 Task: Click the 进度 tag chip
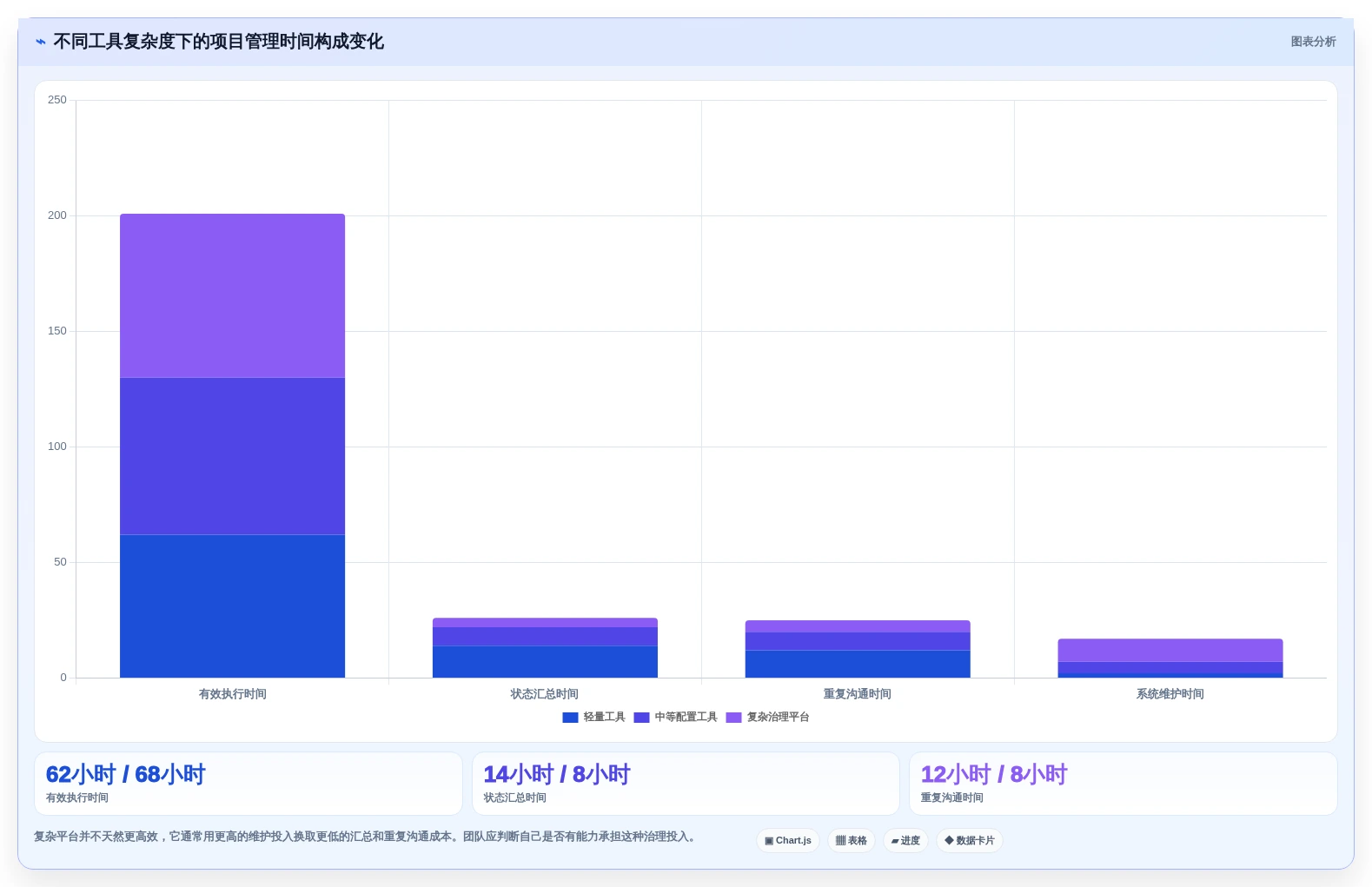pyautogui.click(x=905, y=841)
